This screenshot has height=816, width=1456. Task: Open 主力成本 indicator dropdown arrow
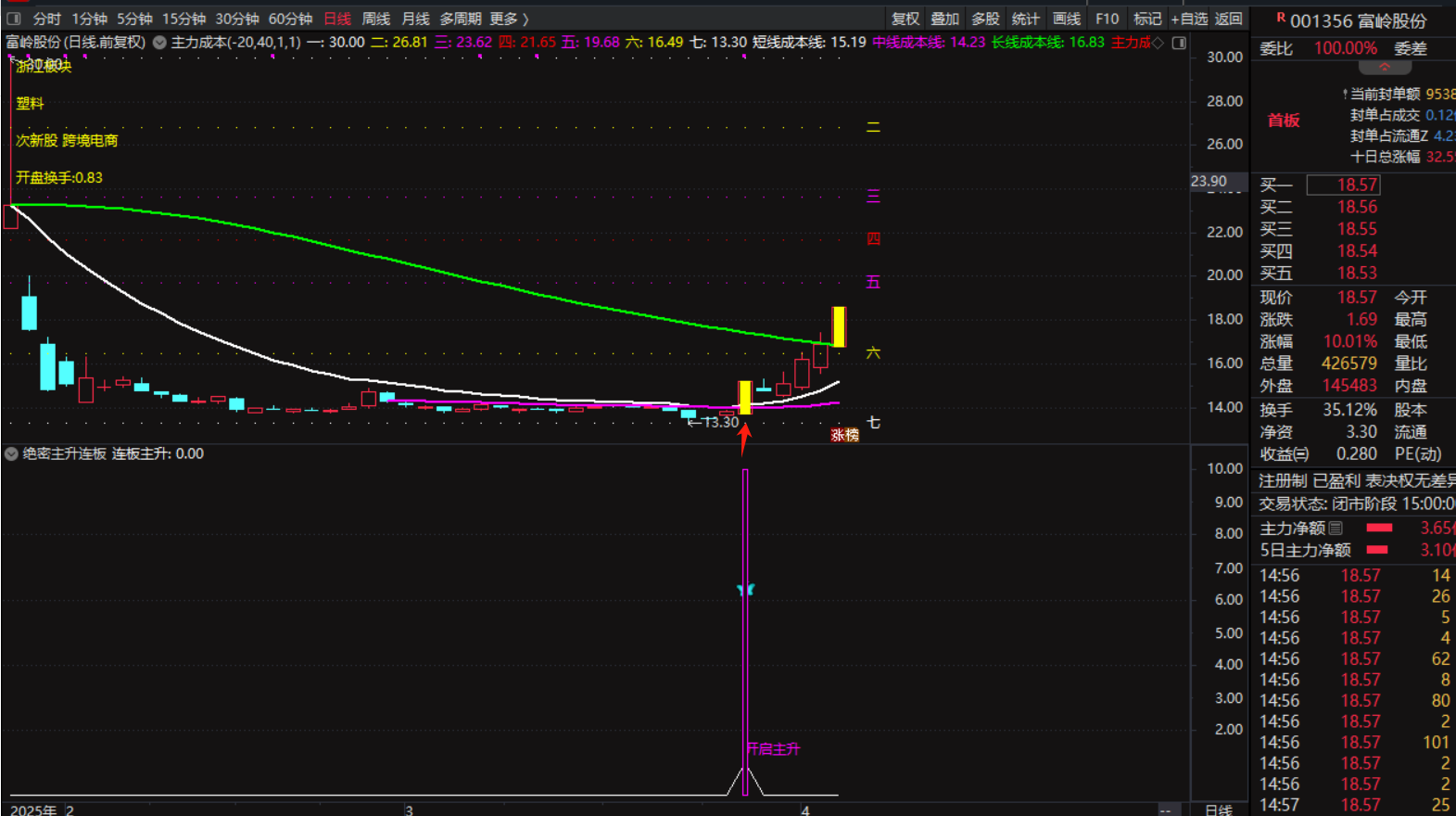coord(159,43)
